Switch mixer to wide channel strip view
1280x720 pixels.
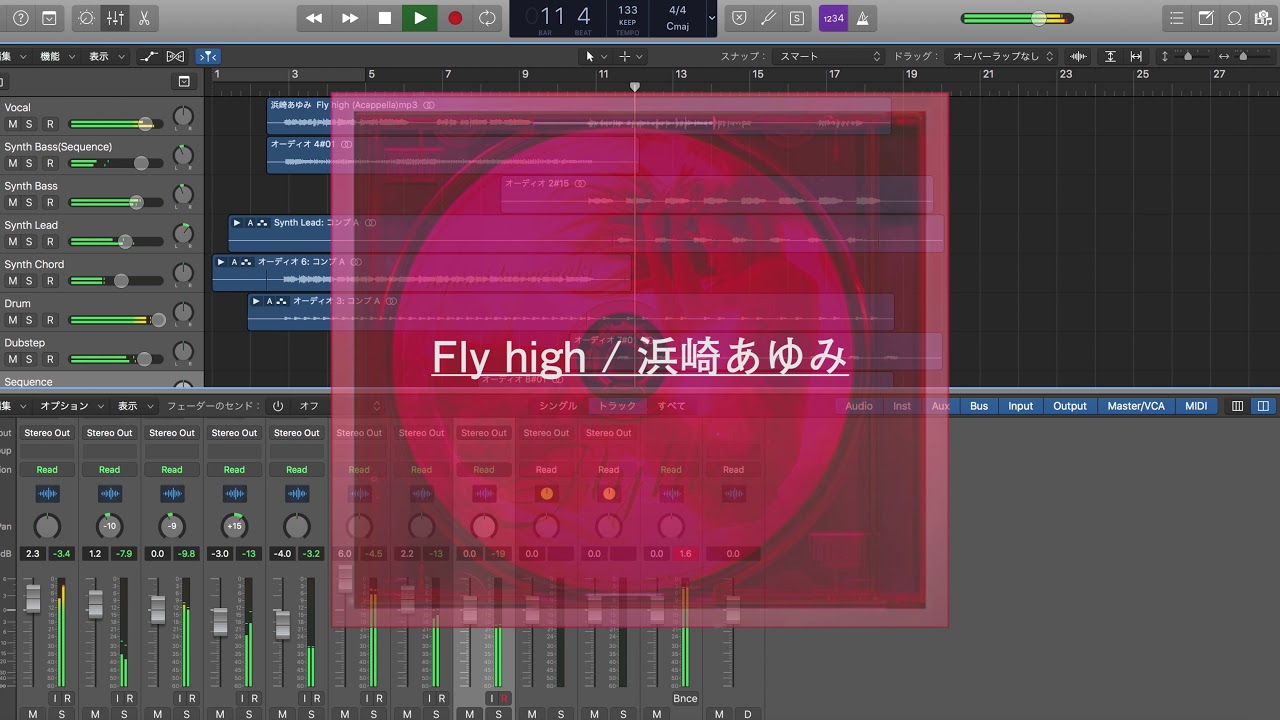(x=1262, y=406)
